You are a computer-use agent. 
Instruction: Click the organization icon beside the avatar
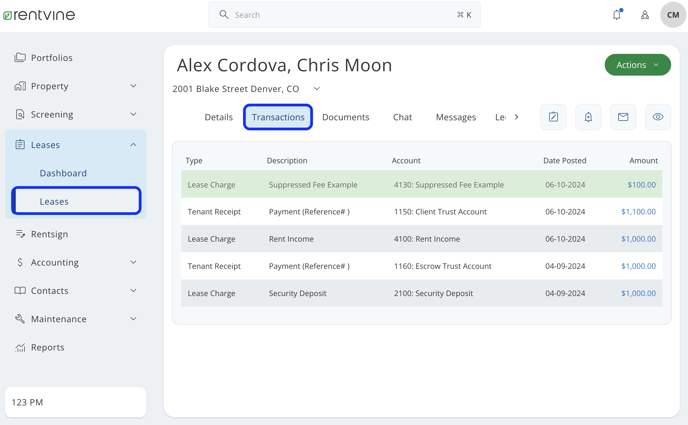645,15
